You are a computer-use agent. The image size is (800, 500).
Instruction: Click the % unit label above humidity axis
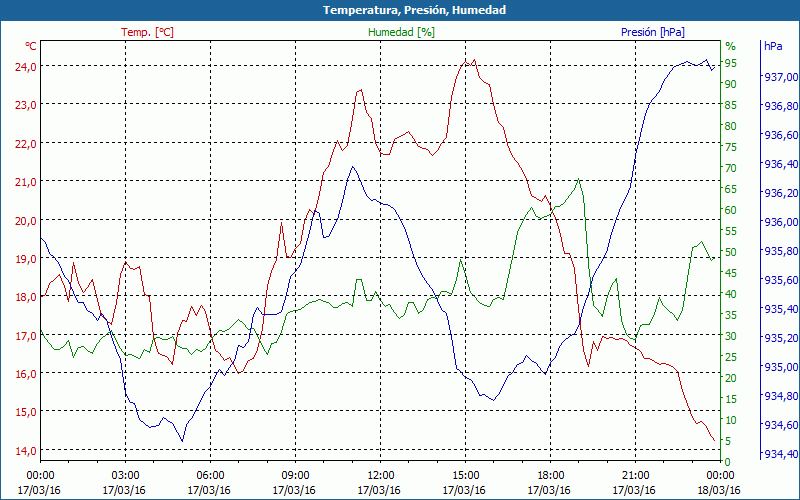click(x=731, y=46)
